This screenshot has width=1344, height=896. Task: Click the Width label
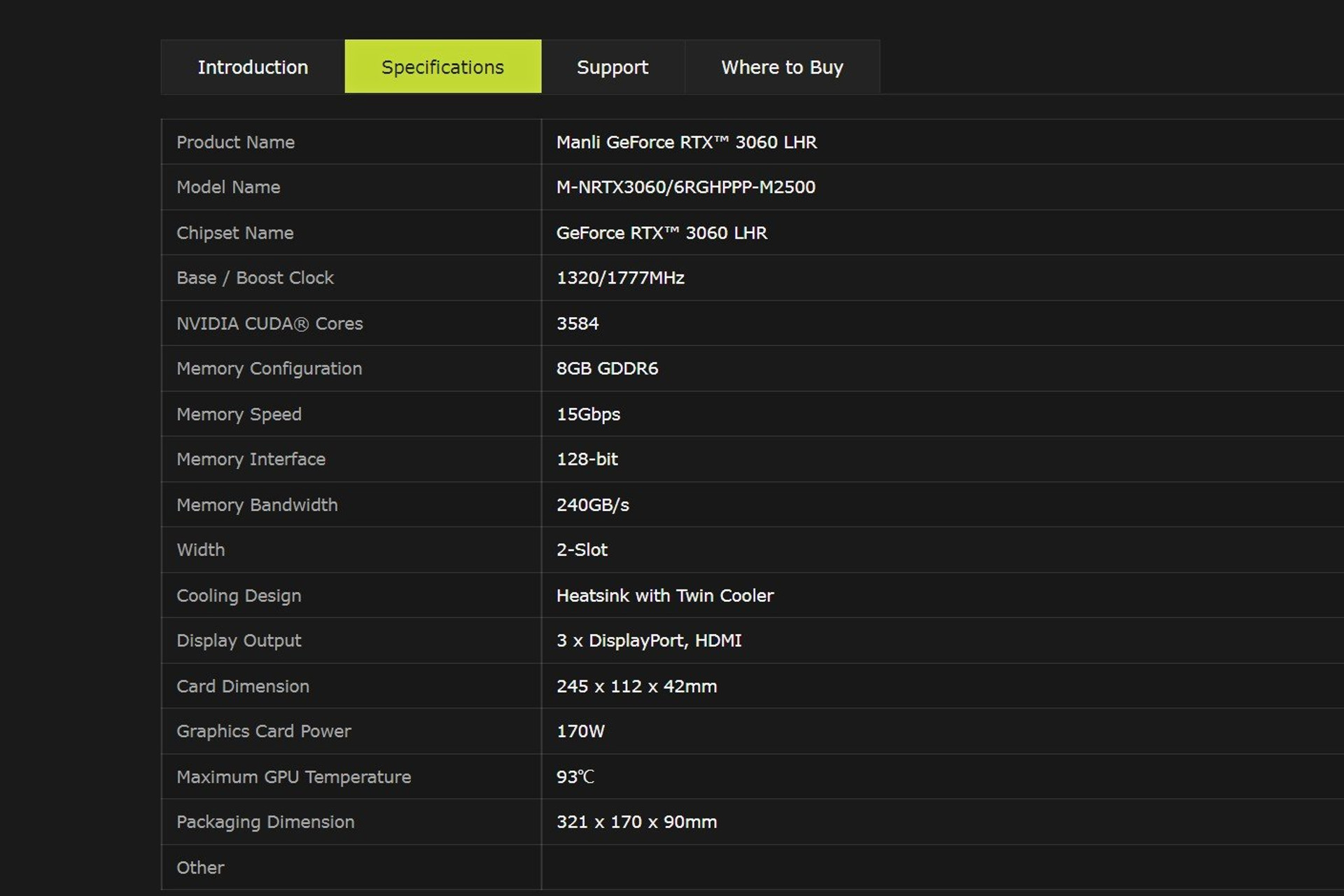pyautogui.click(x=201, y=549)
